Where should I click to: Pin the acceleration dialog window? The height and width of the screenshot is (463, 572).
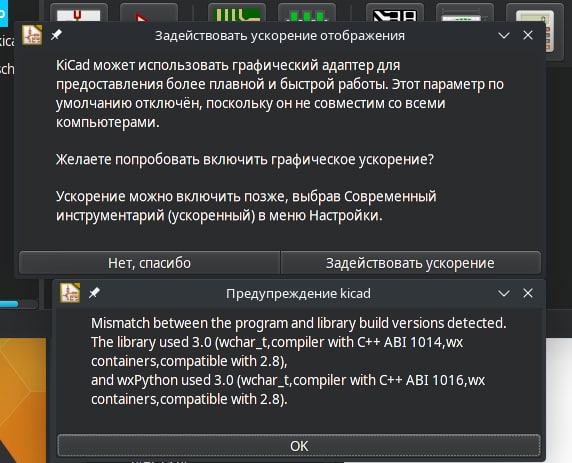tap(56, 35)
